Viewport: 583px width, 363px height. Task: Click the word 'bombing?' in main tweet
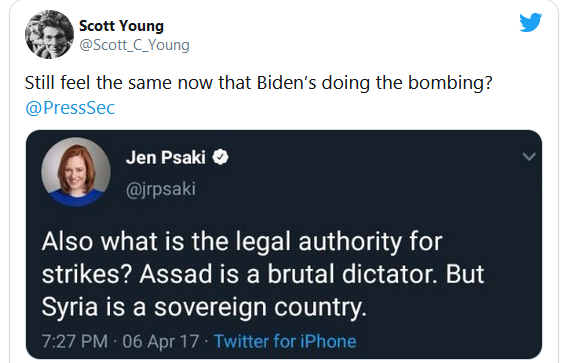(x=450, y=83)
